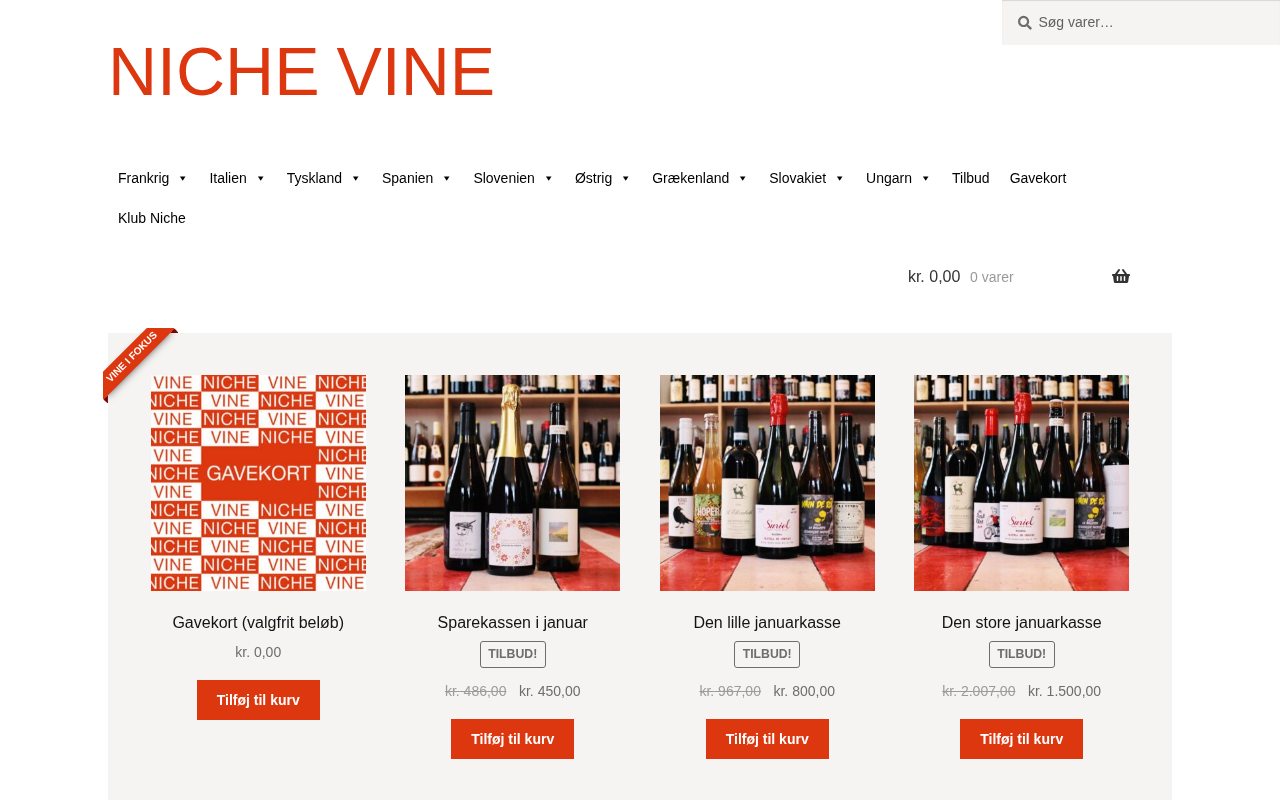The height and width of the screenshot is (800, 1280).
Task: Open the Tilbud menu item
Action: [971, 178]
